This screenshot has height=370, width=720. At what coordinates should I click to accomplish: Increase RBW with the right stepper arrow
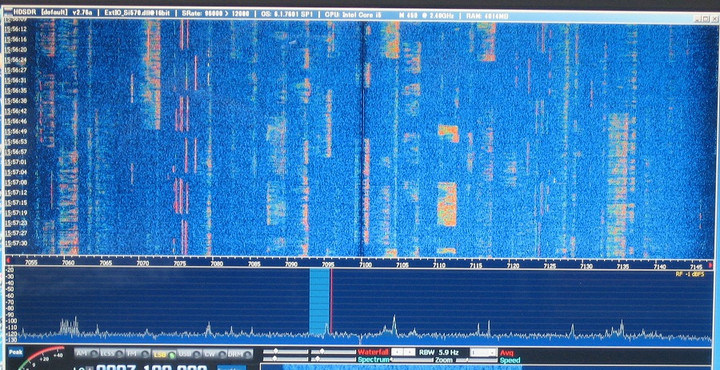coord(409,352)
